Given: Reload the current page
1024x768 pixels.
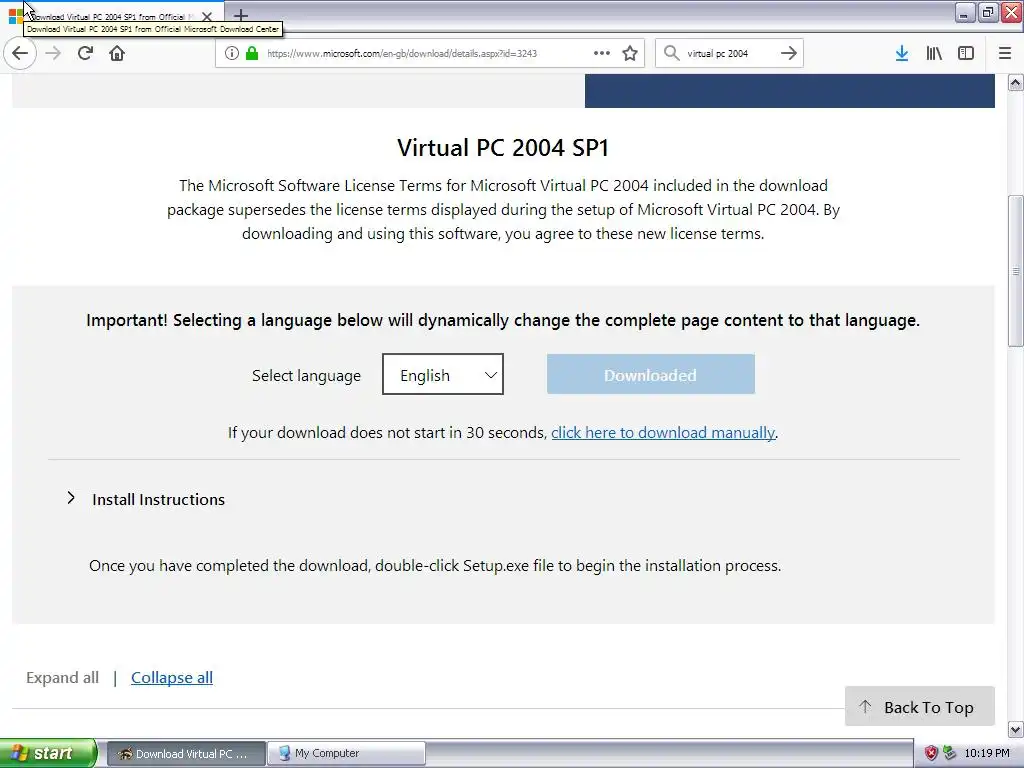Looking at the screenshot, I should (x=85, y=53).
